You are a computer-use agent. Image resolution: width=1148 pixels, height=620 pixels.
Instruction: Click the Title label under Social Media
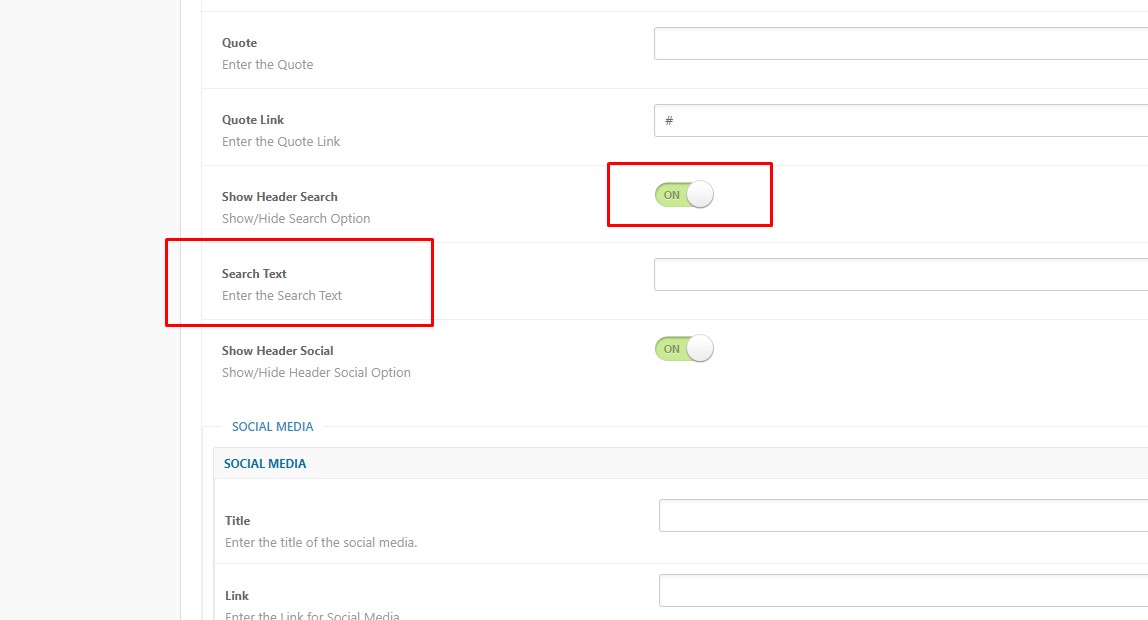(x=238, y=521)
